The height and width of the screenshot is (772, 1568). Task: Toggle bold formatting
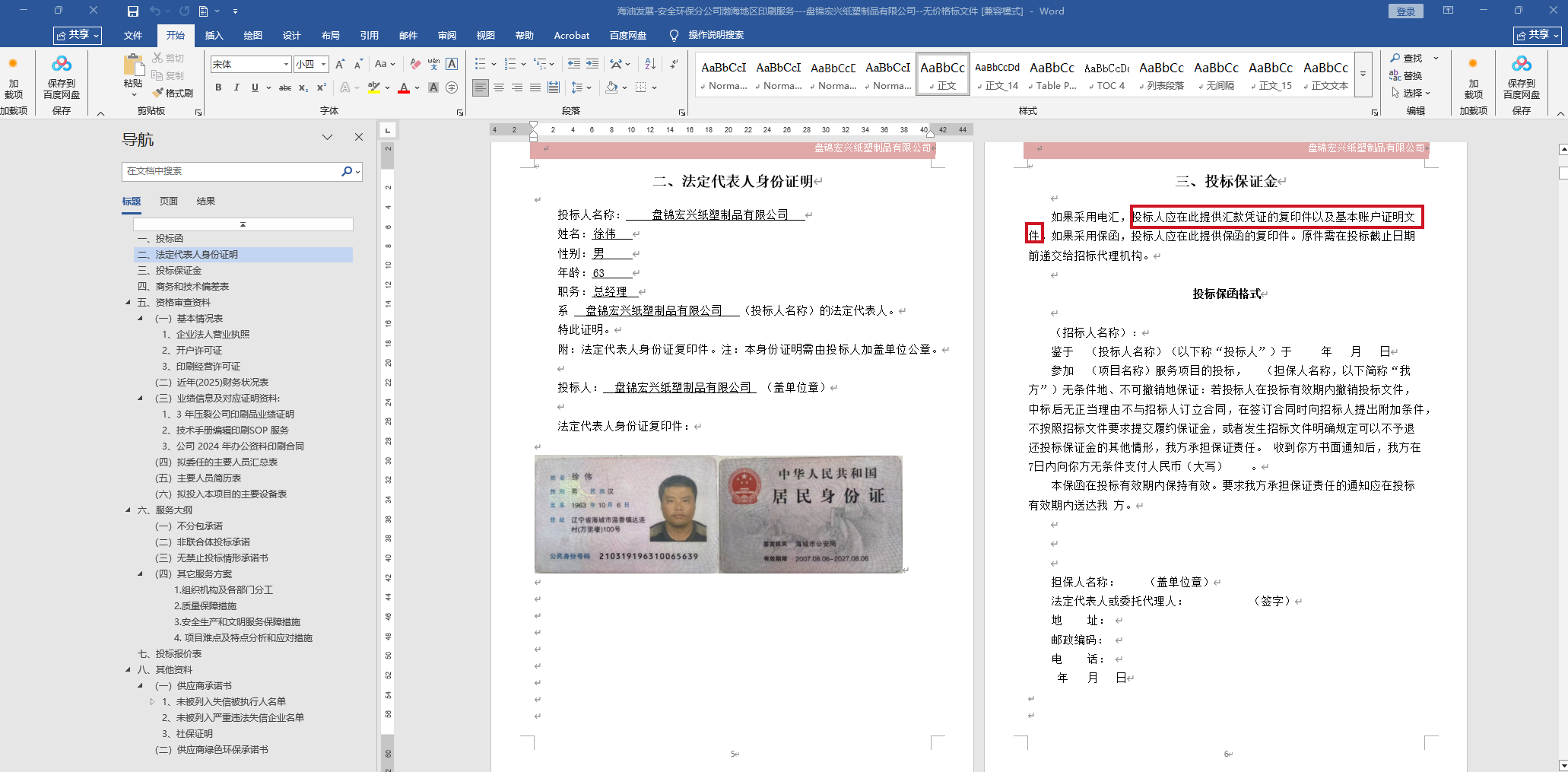[218, 87]
